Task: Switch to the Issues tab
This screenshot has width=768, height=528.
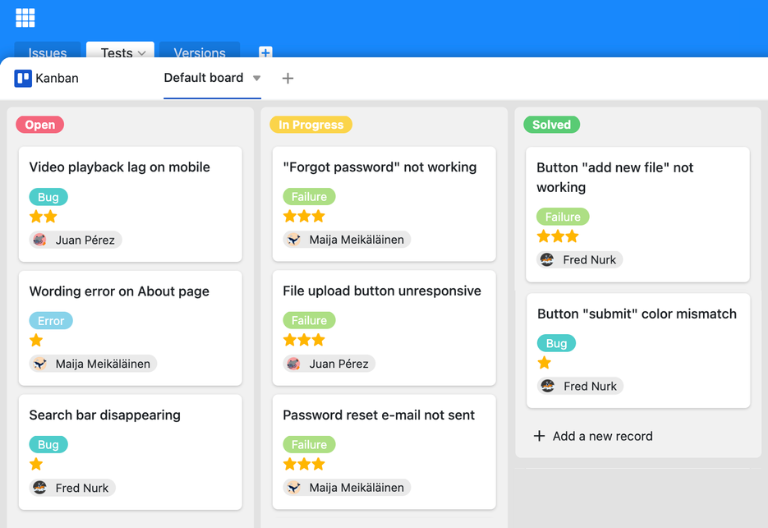Action: point(48,52)
